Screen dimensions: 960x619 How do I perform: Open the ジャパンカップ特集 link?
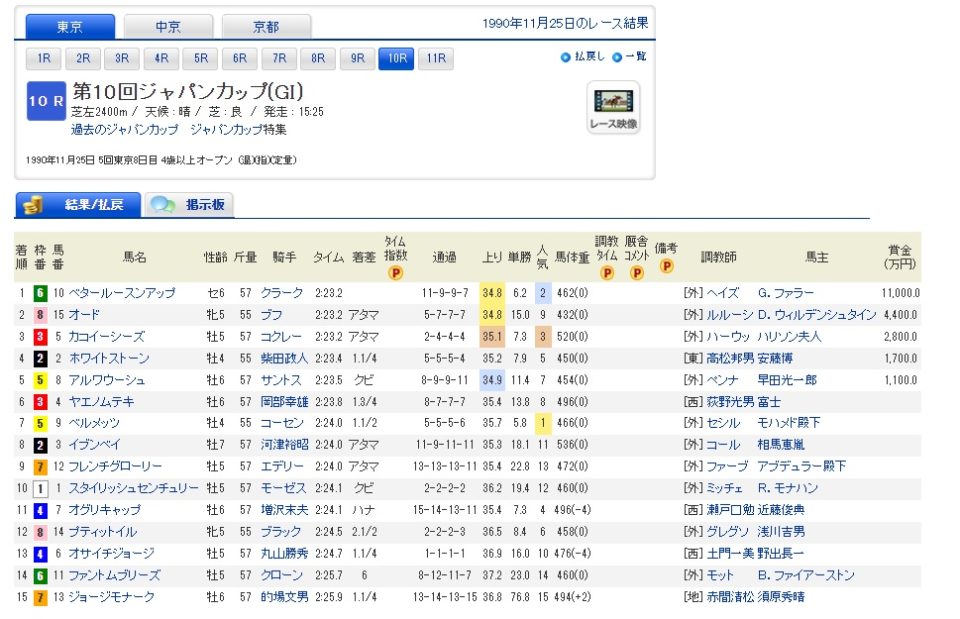(x=238, y=130)
